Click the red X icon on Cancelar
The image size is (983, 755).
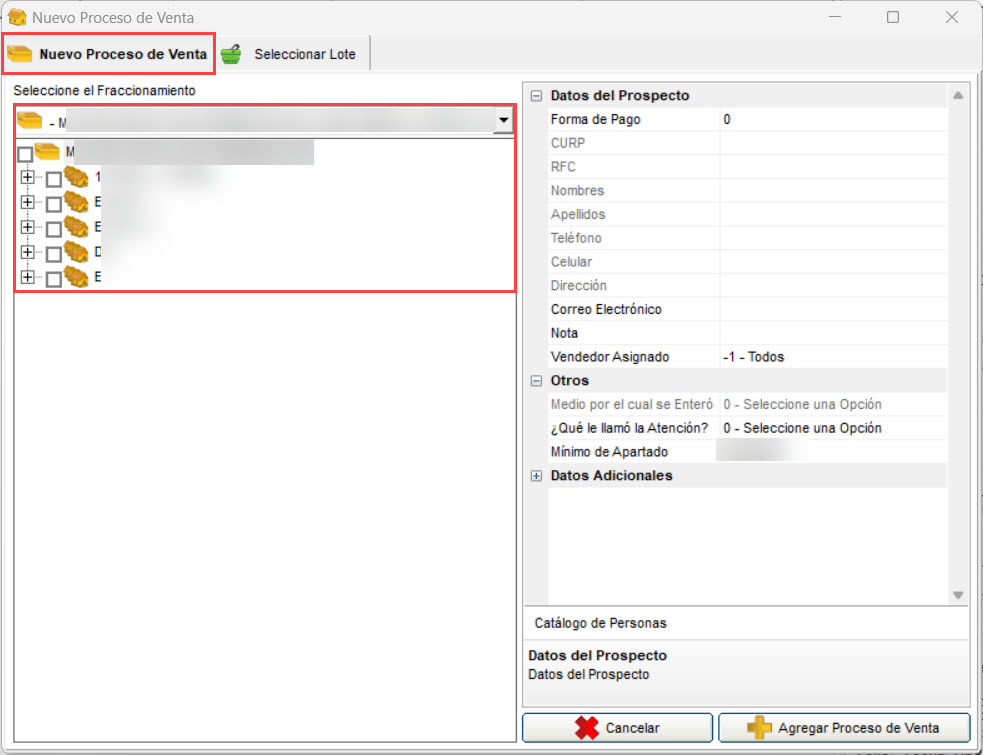pos(586,728)
